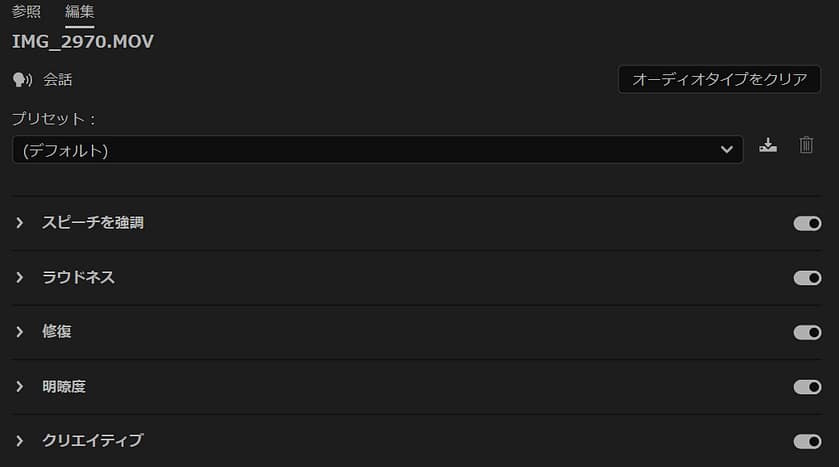
Task: Expand the 修復 section chevron
Action: tap(19, 332)
